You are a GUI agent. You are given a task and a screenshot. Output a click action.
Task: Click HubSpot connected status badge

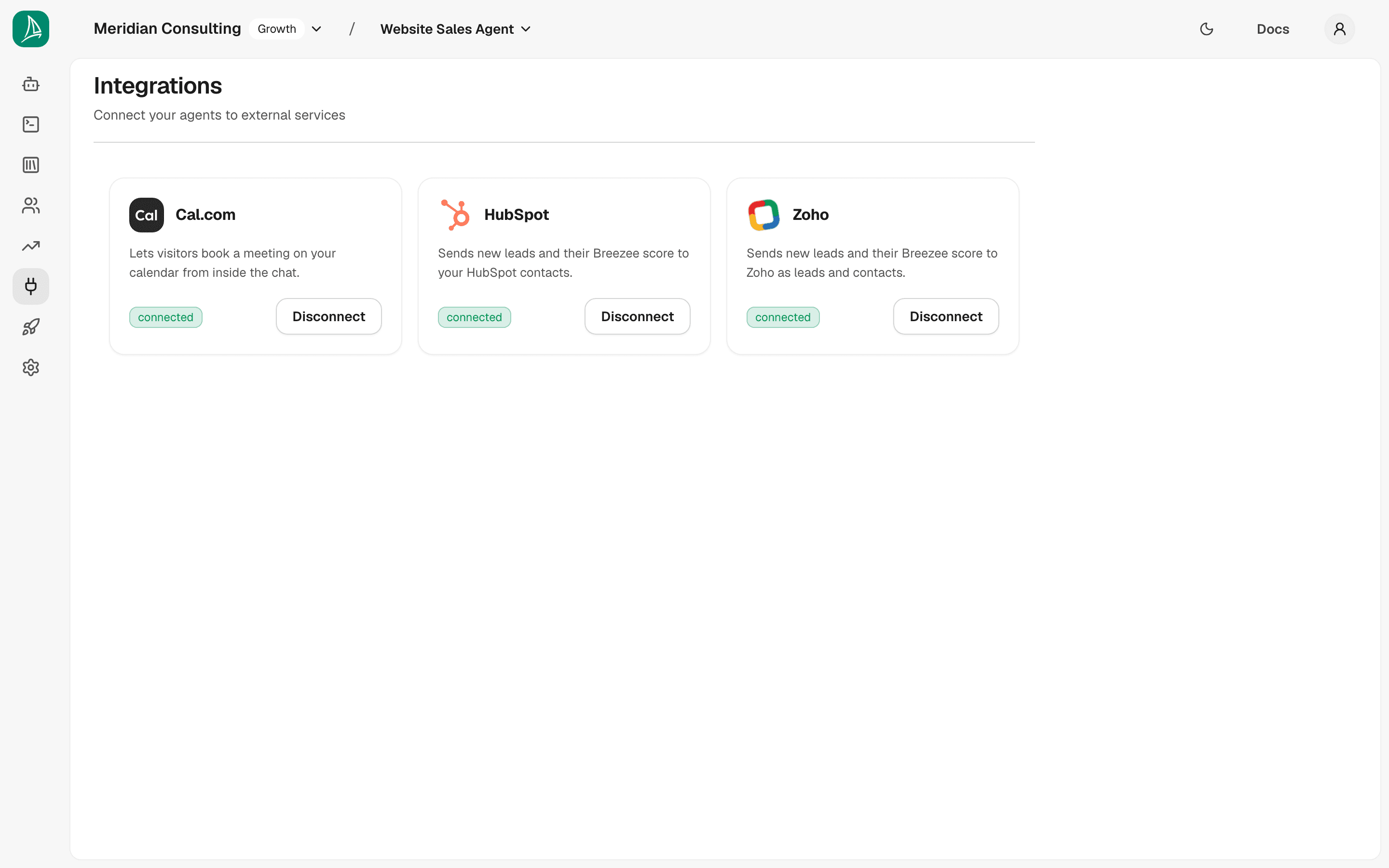coord(474,317)
